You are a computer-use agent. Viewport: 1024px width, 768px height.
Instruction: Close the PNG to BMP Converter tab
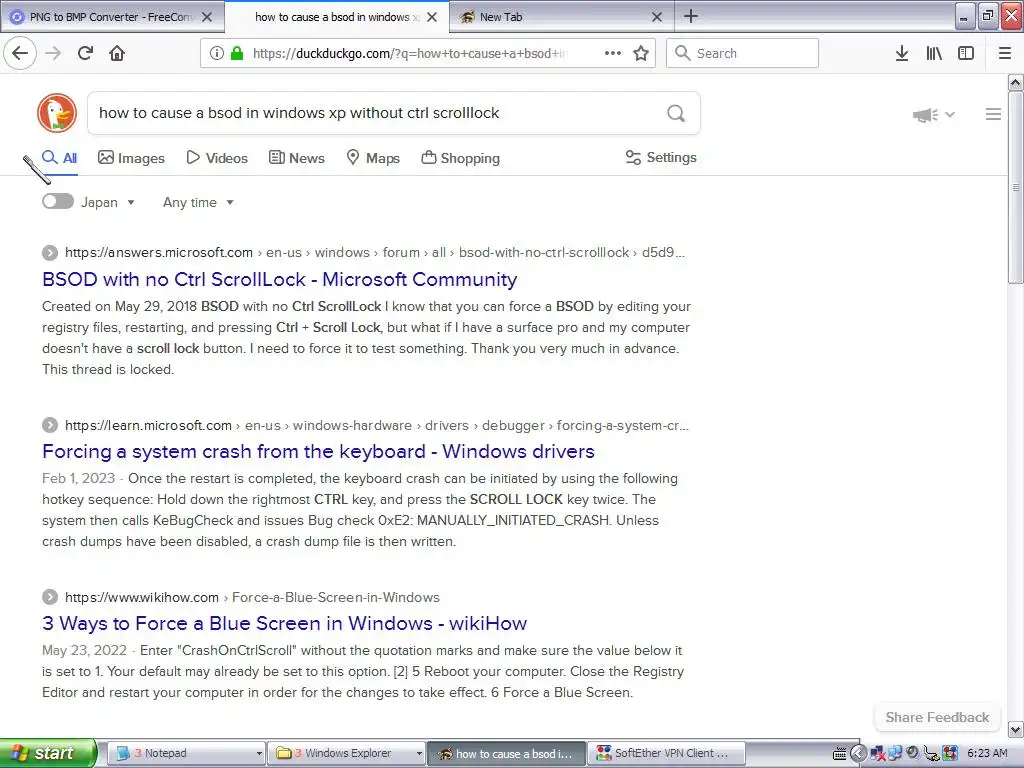coord(207,17)
